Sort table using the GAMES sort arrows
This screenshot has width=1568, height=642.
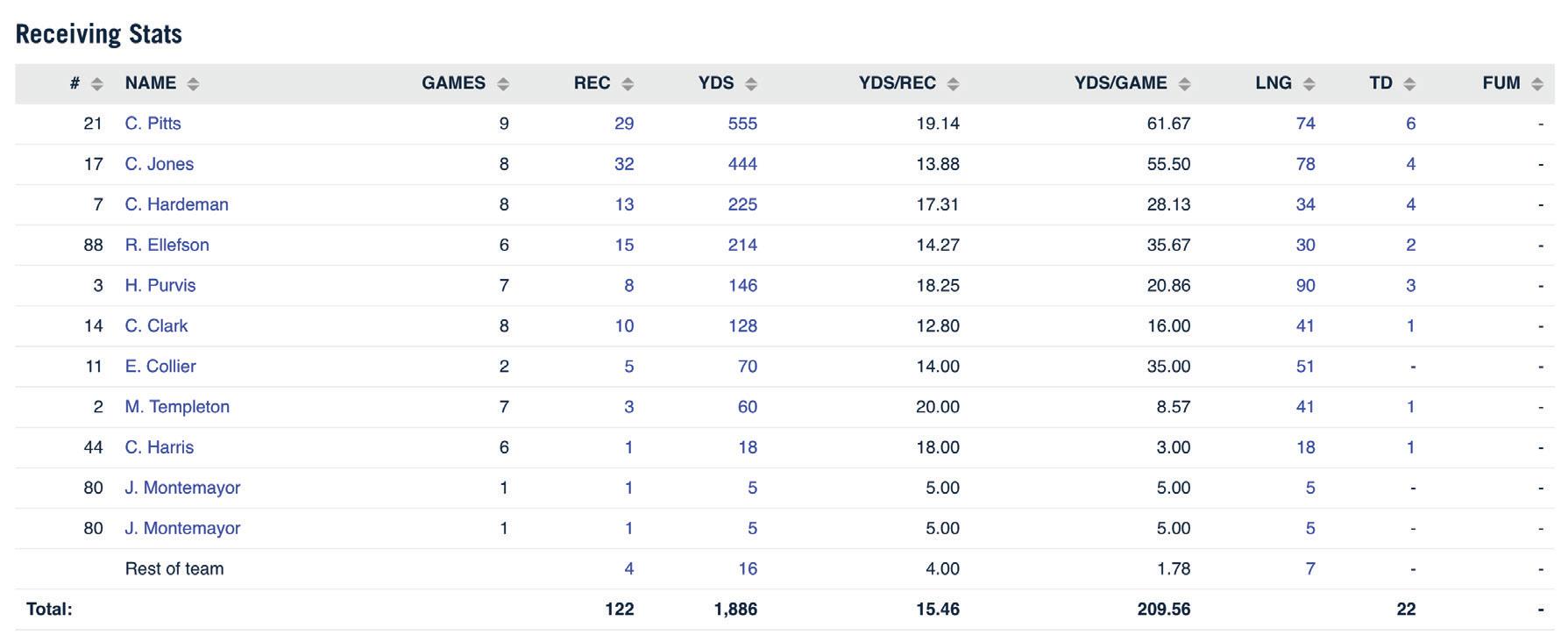(x=503, y=84)
